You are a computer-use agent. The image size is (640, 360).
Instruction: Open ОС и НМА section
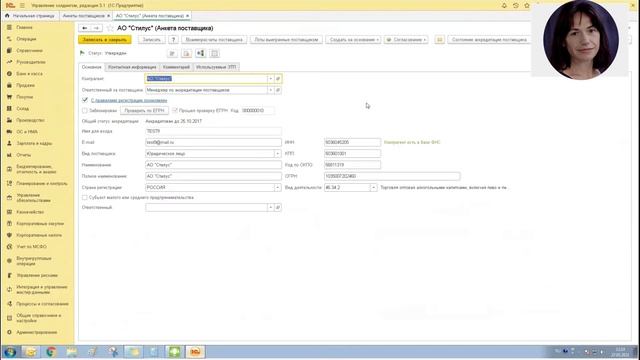27,132
